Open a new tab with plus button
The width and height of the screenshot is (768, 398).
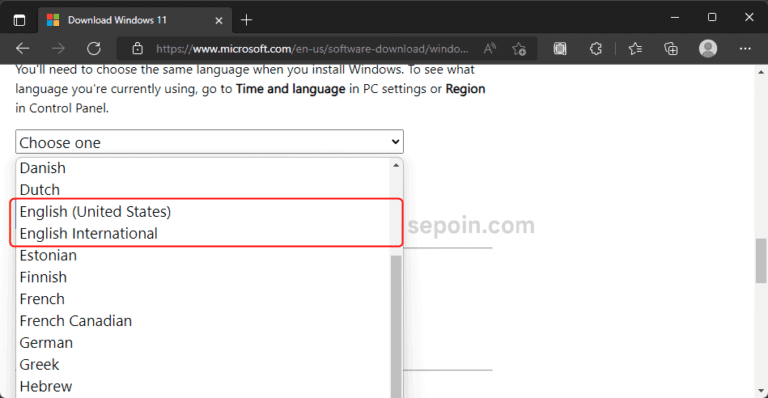(x=246, y=20)
